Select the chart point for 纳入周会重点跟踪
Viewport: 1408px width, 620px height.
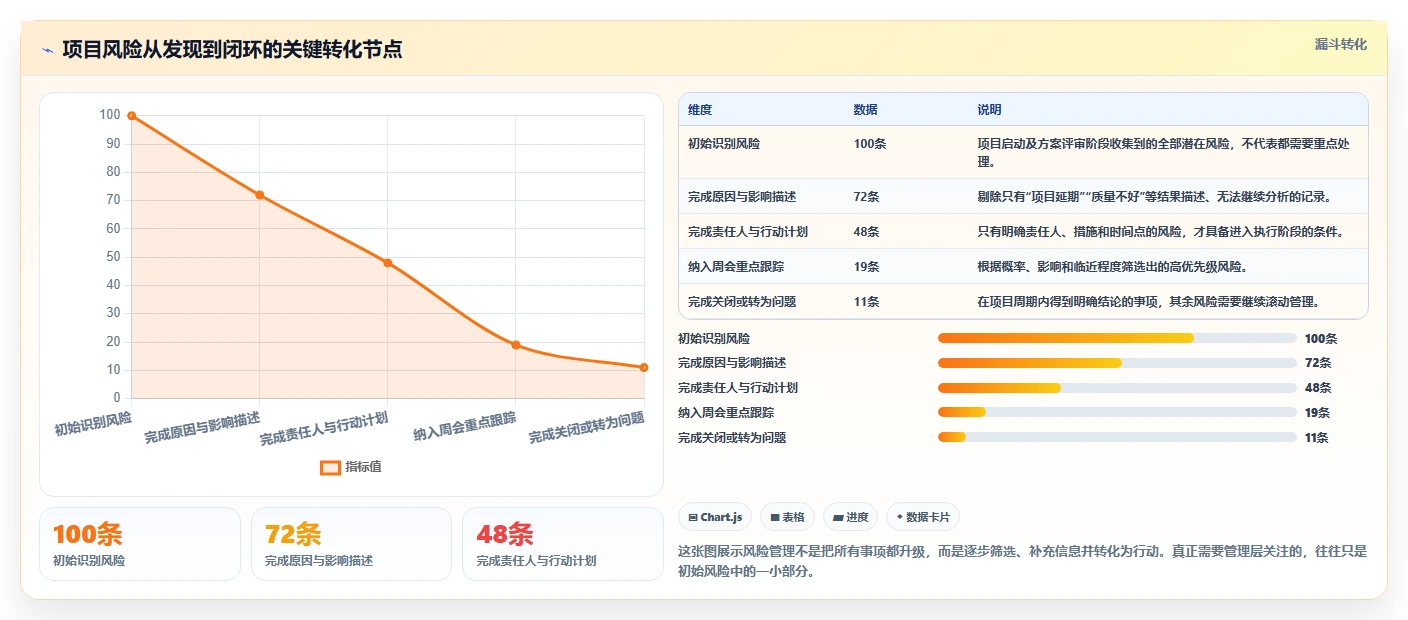pos(515,345)
